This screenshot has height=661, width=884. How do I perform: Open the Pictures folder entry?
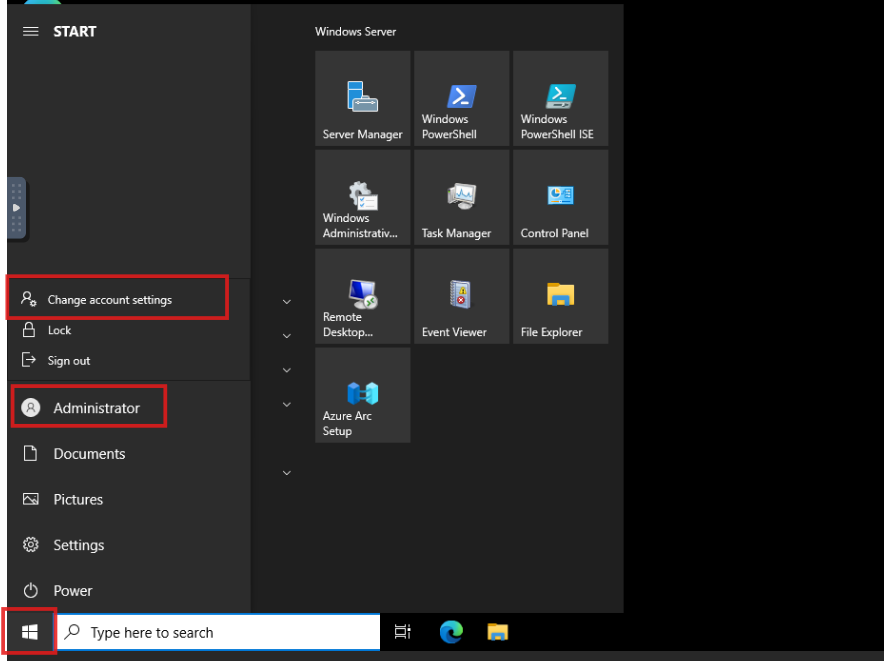129,499
